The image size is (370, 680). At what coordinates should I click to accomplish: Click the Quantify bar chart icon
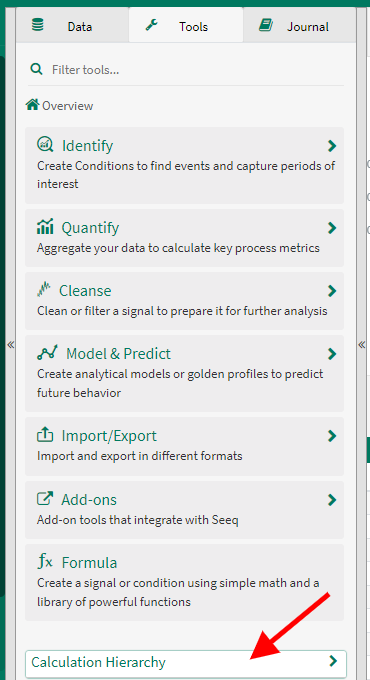45,226
